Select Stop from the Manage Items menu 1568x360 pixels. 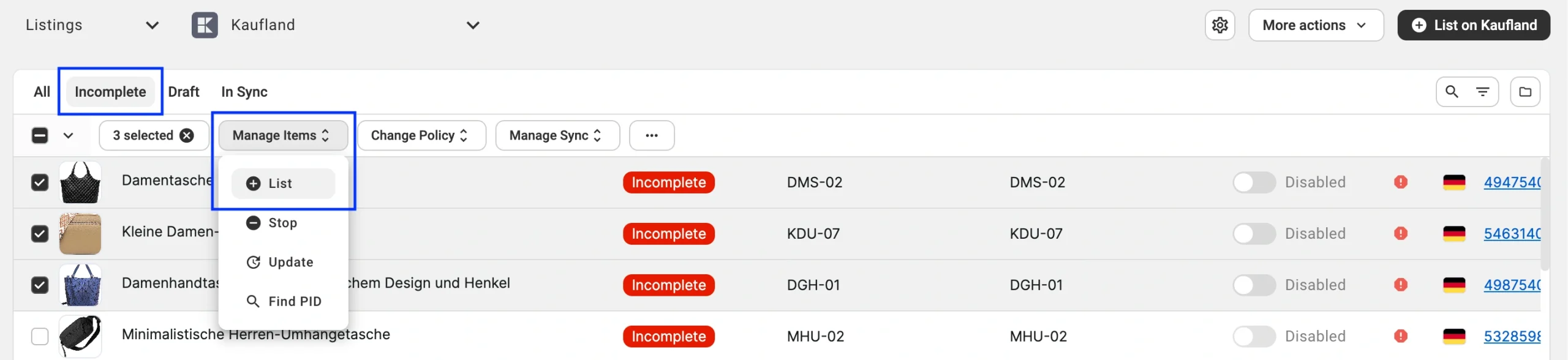(282, 223)
